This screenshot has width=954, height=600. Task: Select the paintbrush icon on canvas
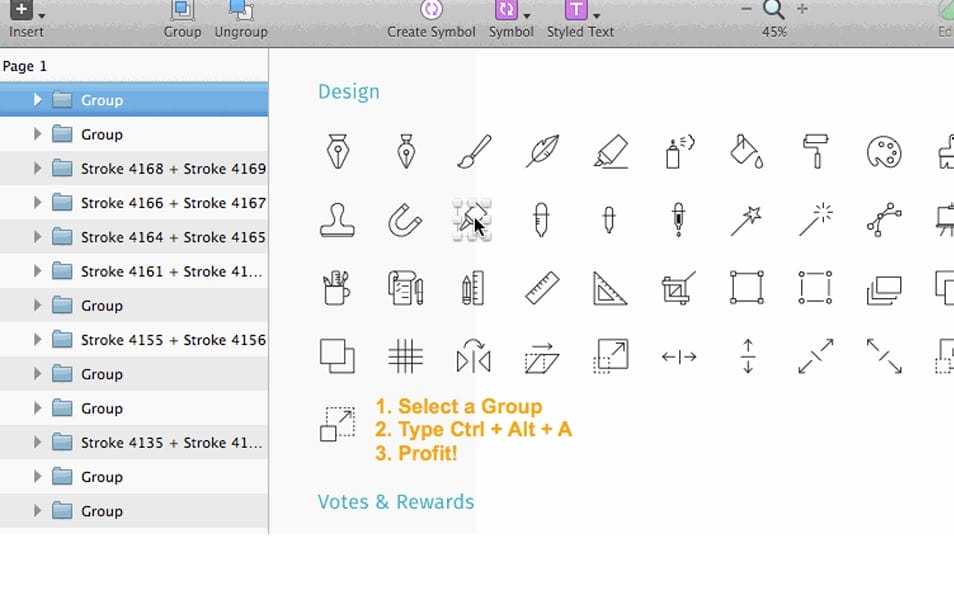pyautogui.click(x=474, y=152)
